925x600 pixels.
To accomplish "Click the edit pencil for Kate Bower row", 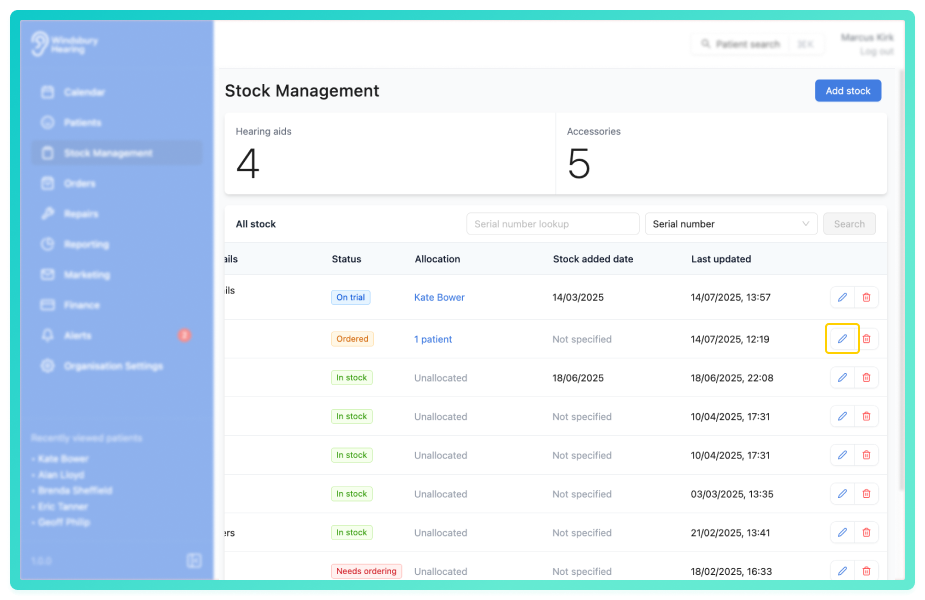I will click(842, 297).
